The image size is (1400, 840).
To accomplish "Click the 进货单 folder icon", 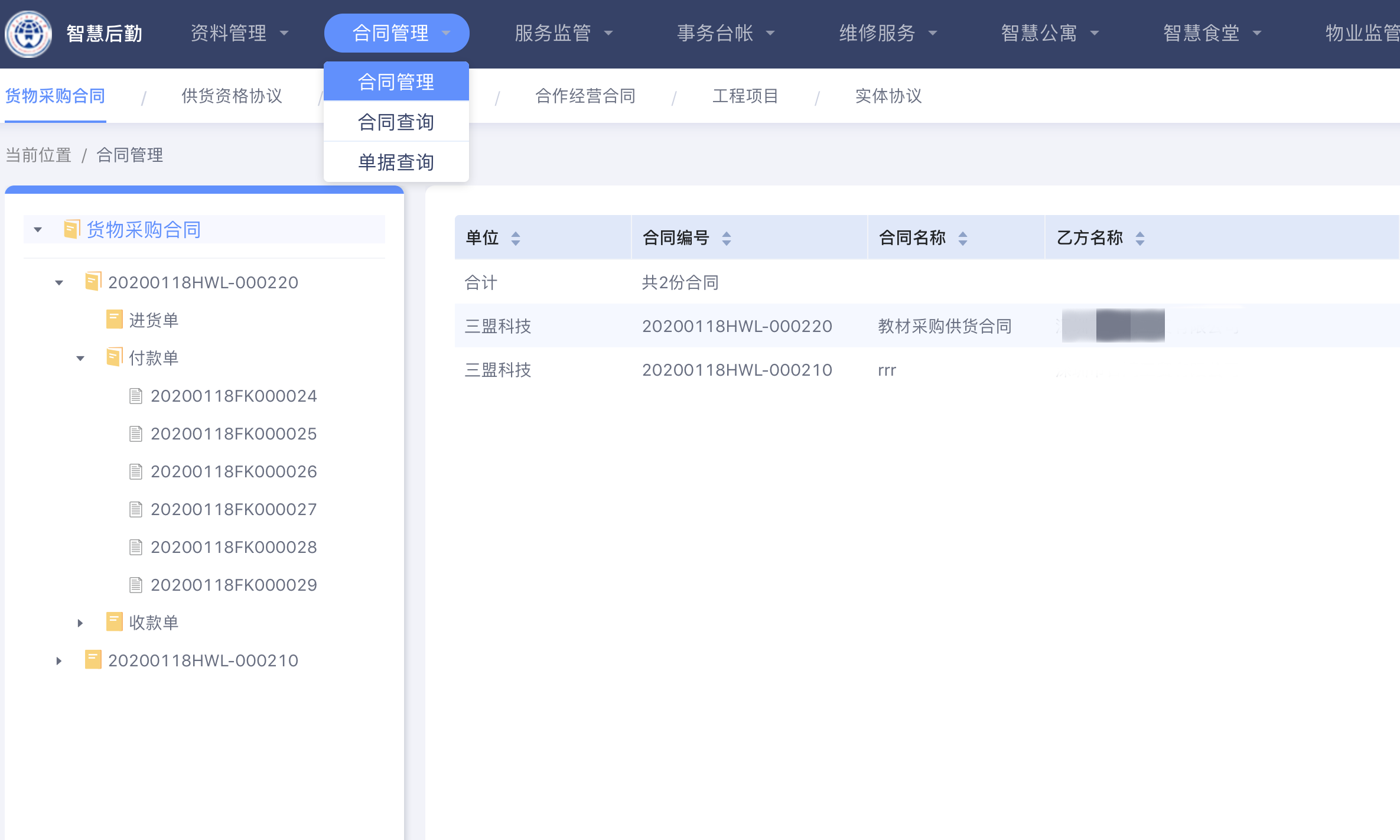I will [114, 320].
